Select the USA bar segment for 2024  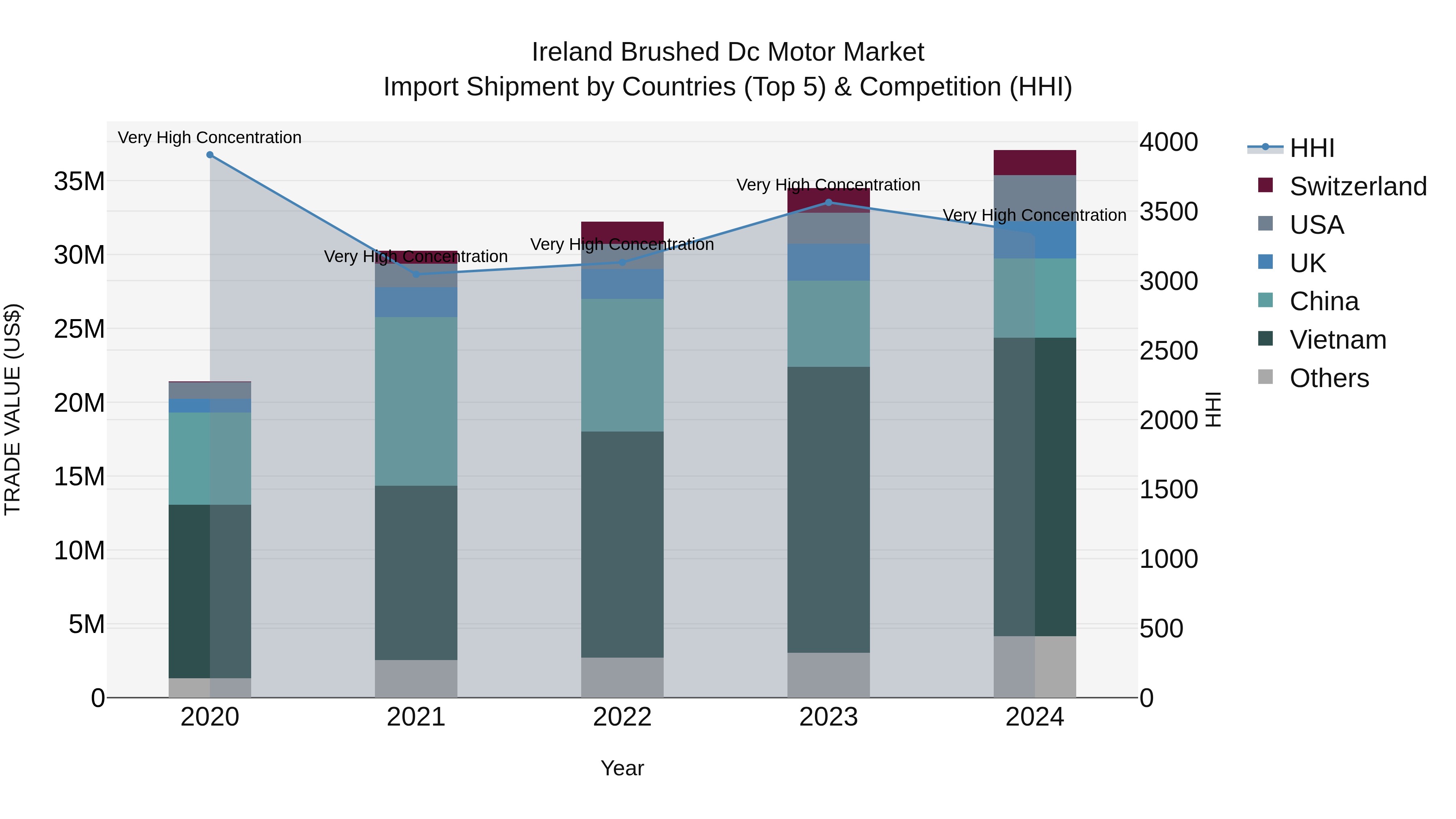(1035, 199)
